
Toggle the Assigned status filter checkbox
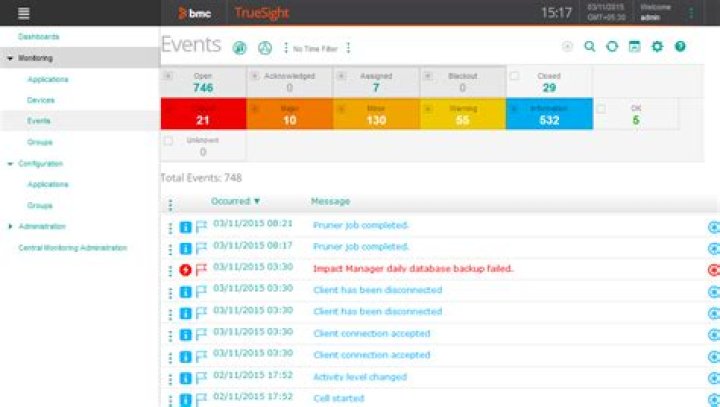341,76
